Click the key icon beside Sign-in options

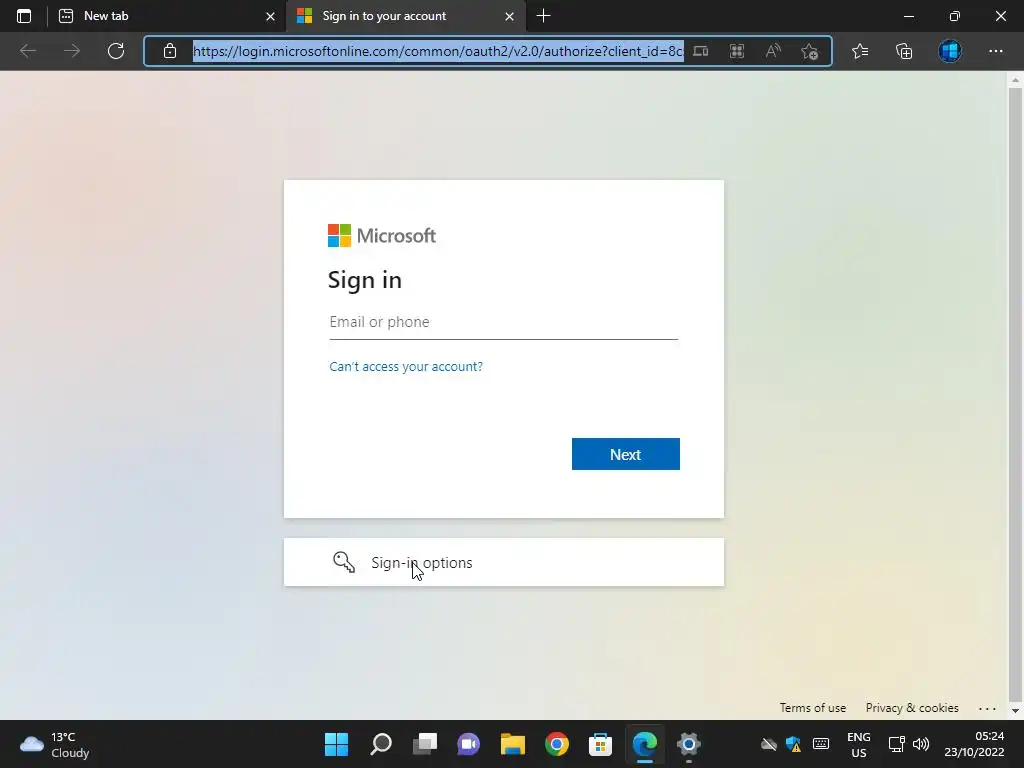click(344, 562)
